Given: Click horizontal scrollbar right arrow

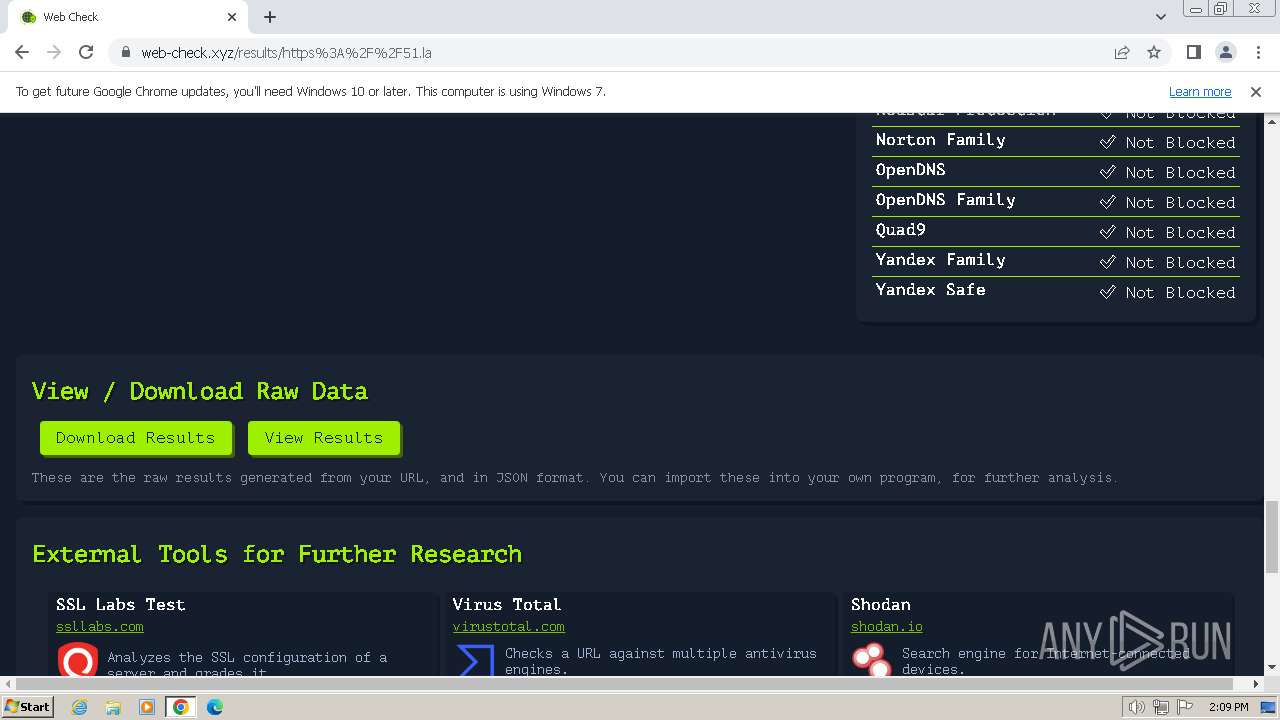Looking at the screenshot, I should (x=1256, y=684).
